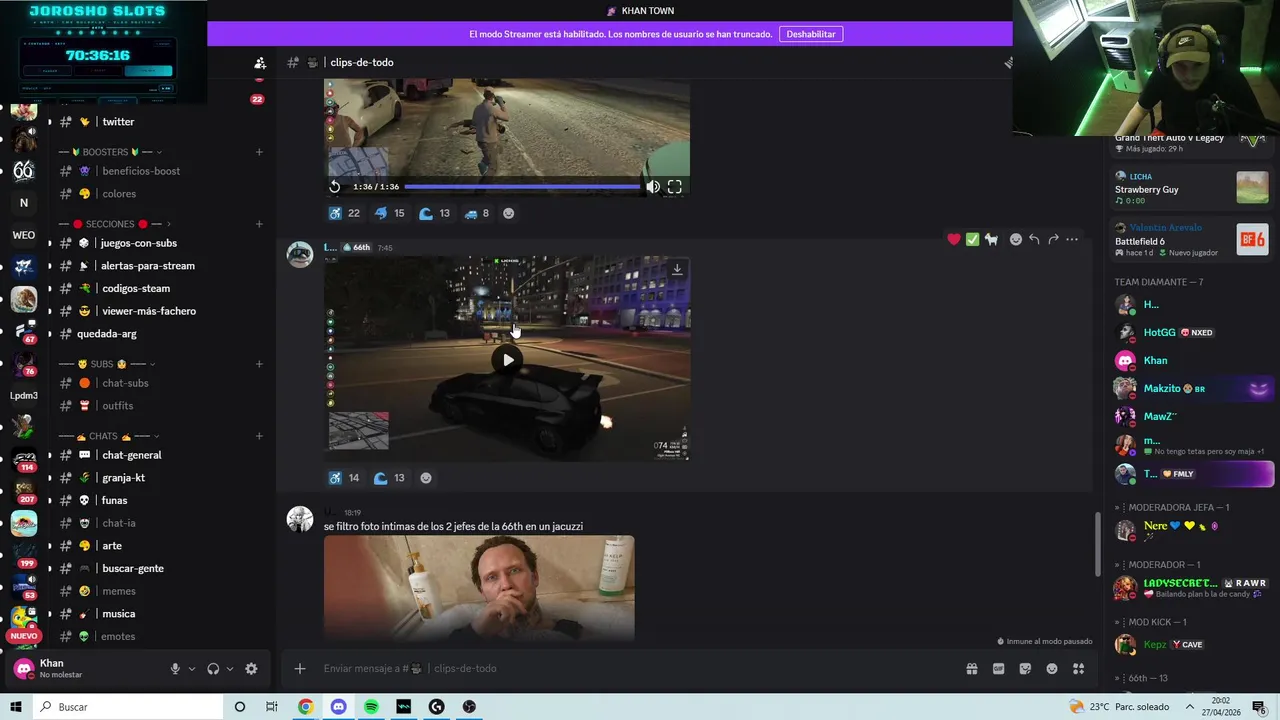Seek in the top video progress bar
Viewport: 1280px width, 720px height.
523,187
